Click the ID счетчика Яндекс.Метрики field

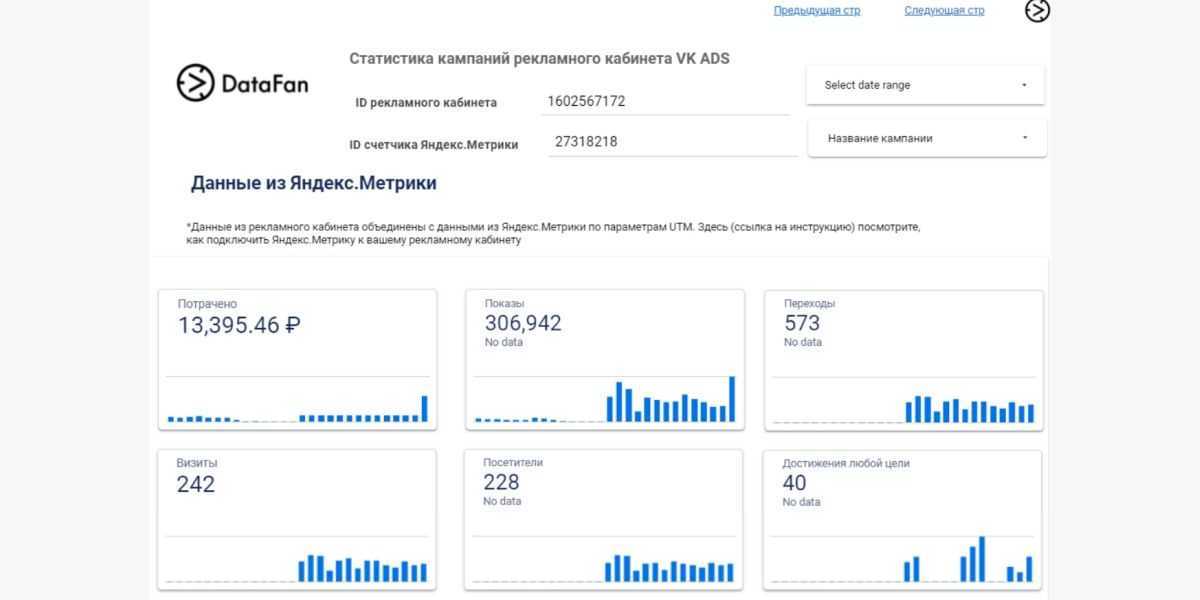pos(668,141)
